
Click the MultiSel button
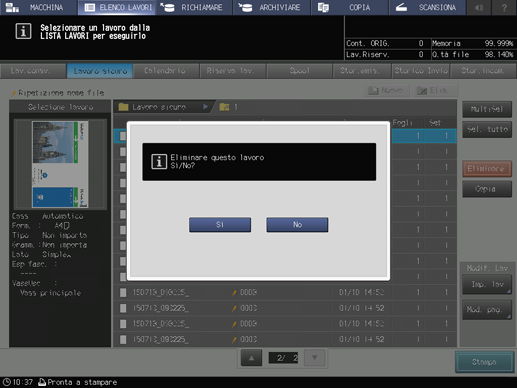487,109
